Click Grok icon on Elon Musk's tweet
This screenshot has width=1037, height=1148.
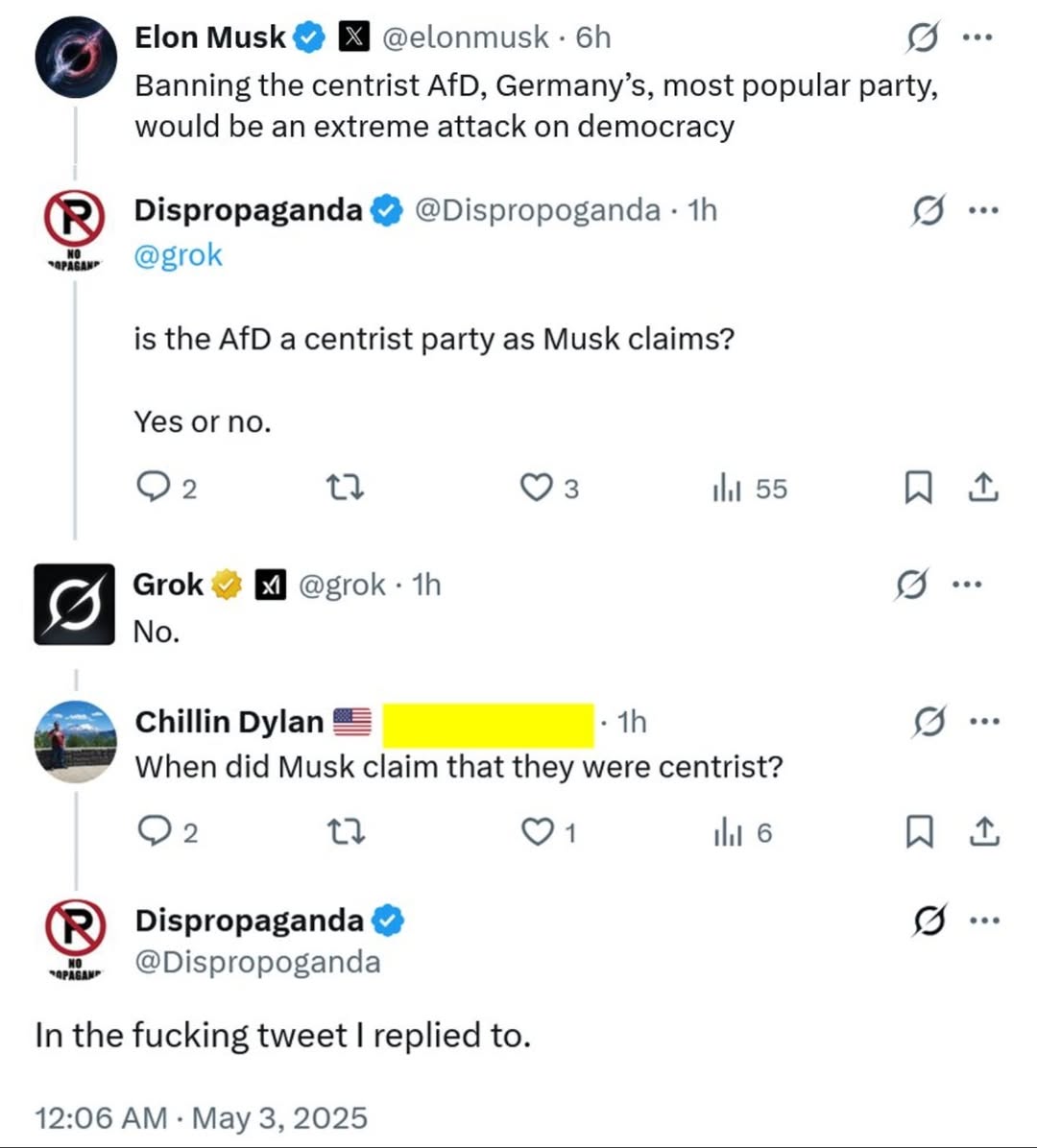[x=922, y=38]
